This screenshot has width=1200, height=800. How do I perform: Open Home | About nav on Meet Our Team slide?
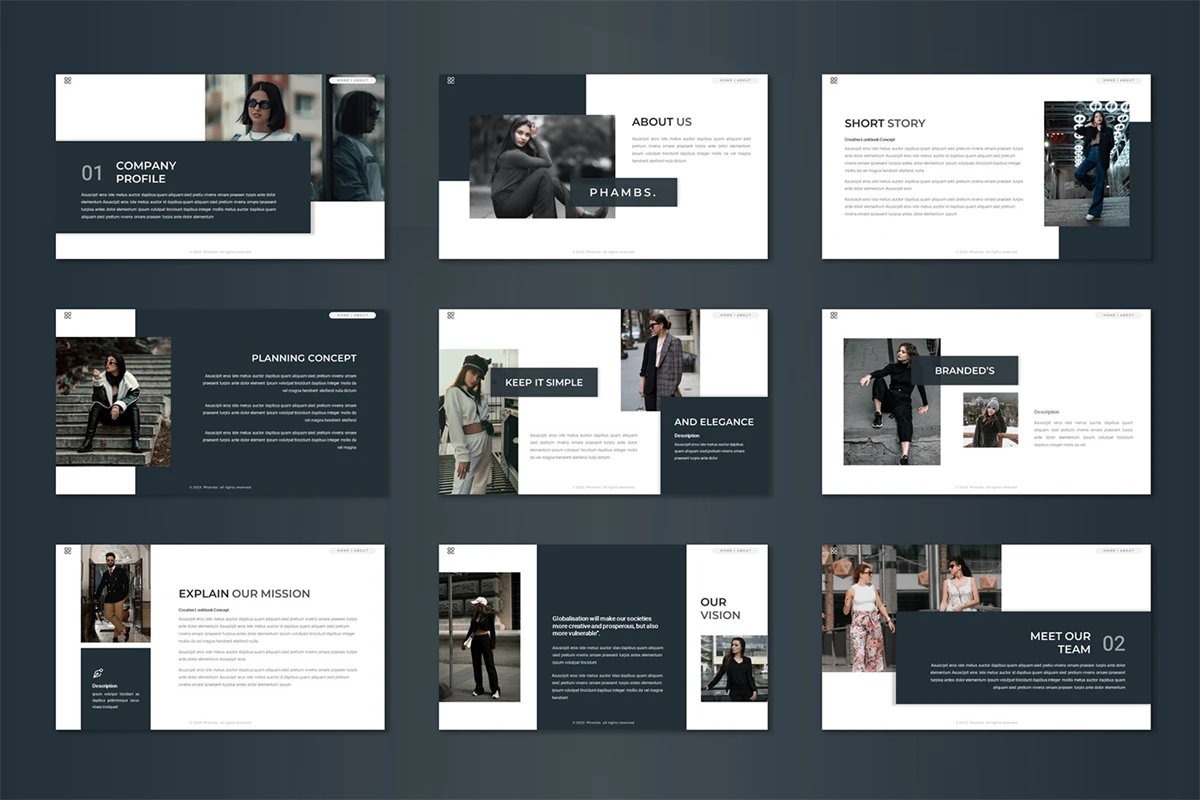1119,550
